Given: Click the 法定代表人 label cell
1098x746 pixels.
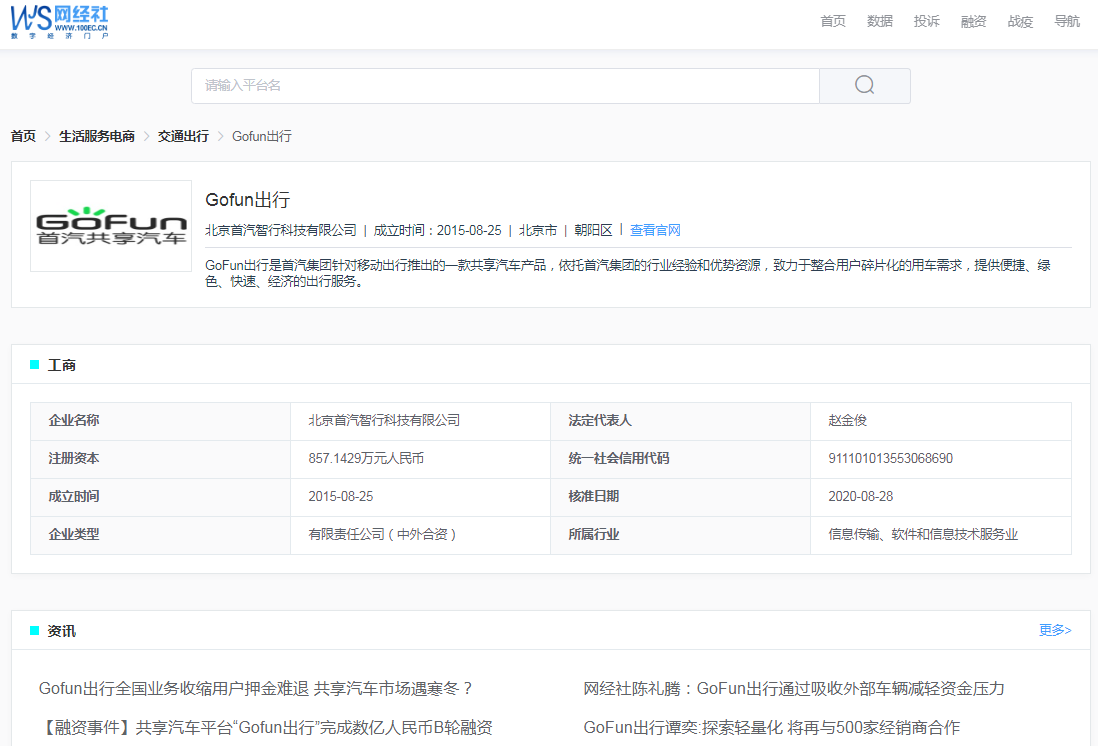Looking at the screenshot, I should click(680, 421).
